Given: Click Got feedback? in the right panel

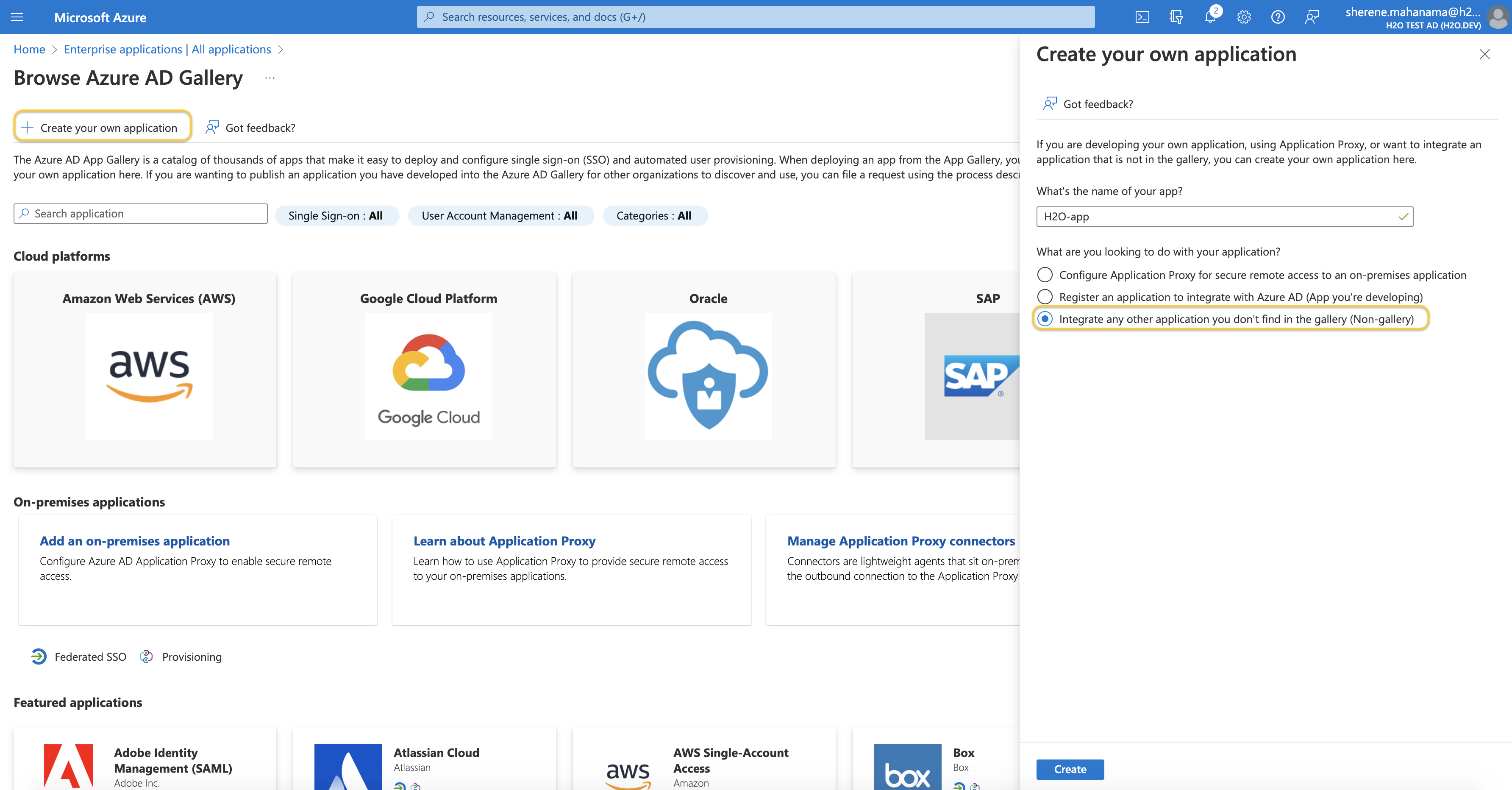Looking at the screenshot, I should [1088, 104].
